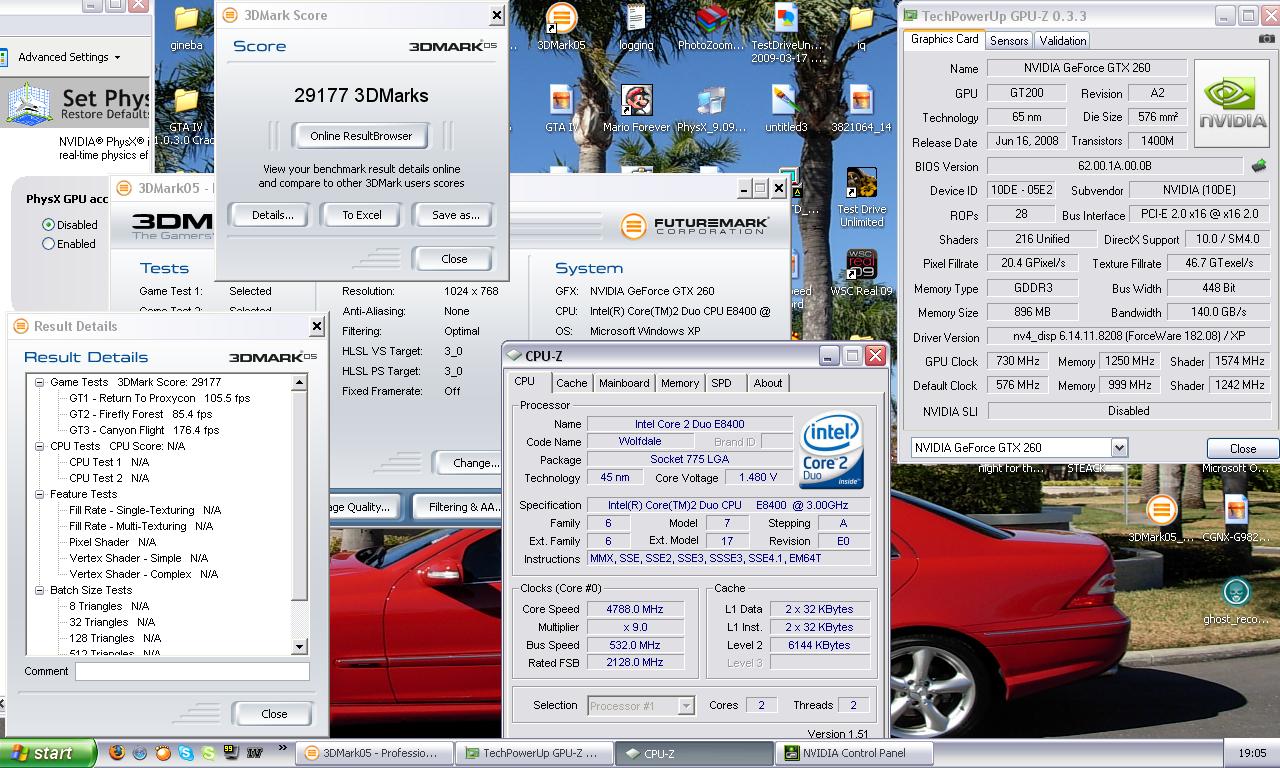Collapse the CPU Tests tree node
This screenshot has height=768, width=1280.
click(40, 446)
